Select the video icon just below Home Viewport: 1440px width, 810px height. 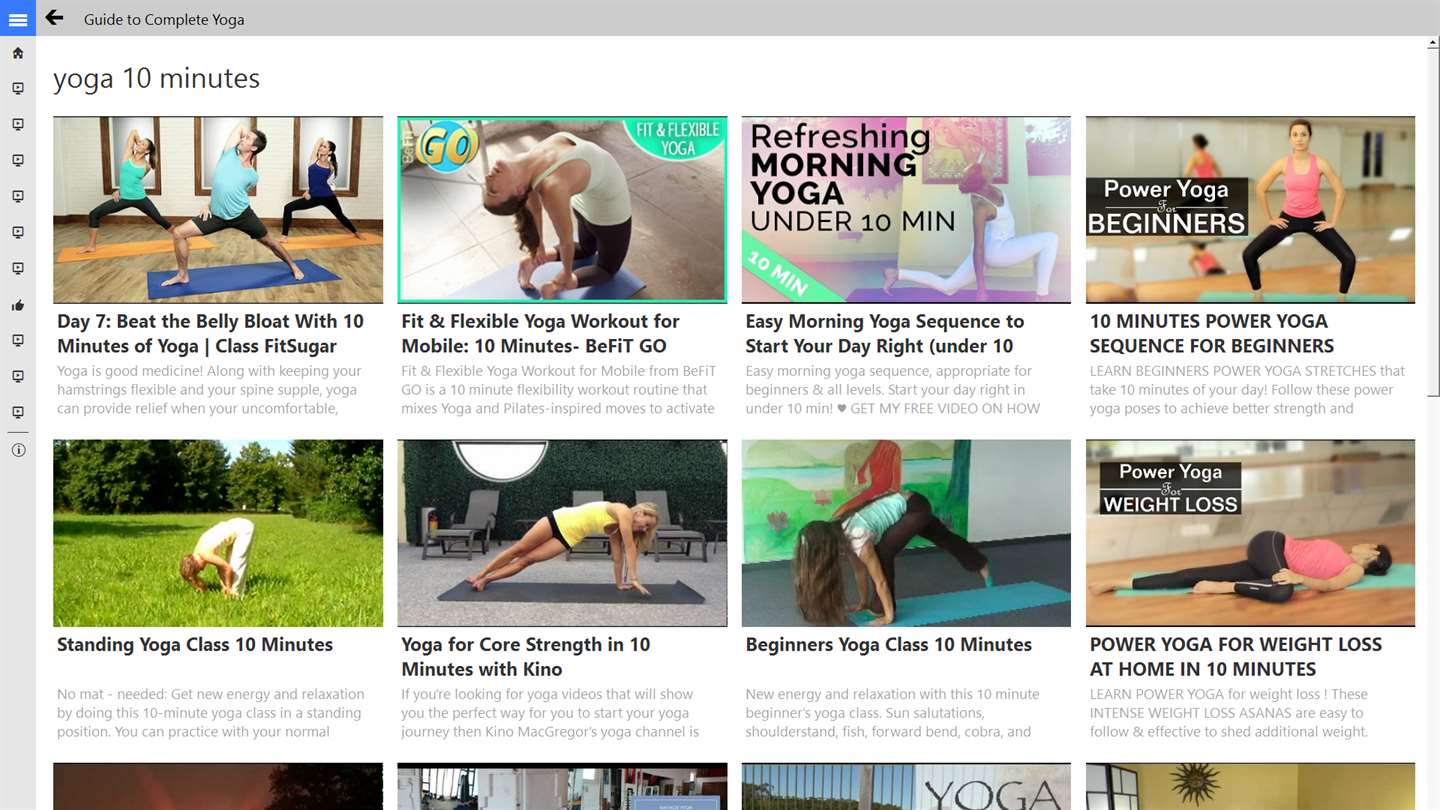[x=18, y=89]
